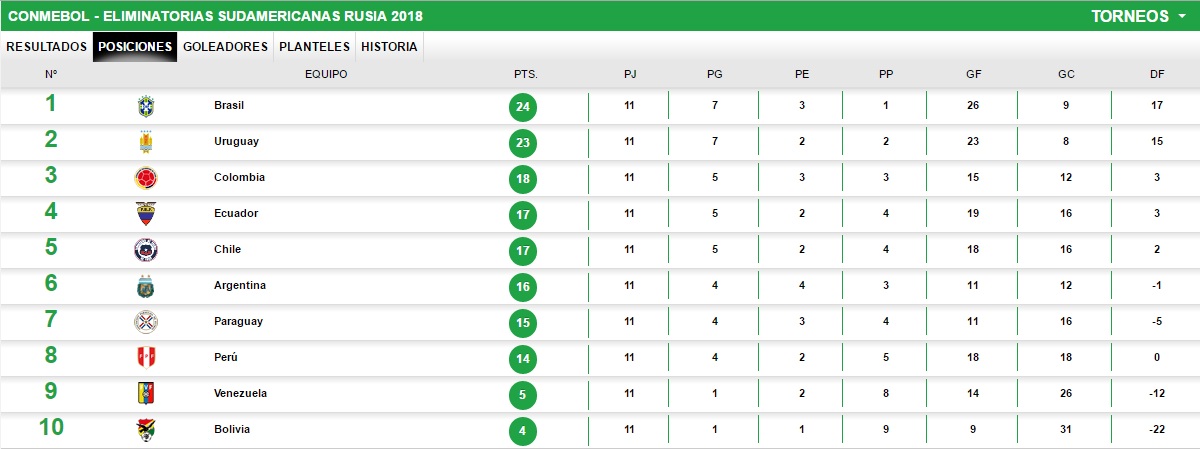Click the Chile team crest icon
The width and height of the screenshot is (1200, 449).
[146, 250]
